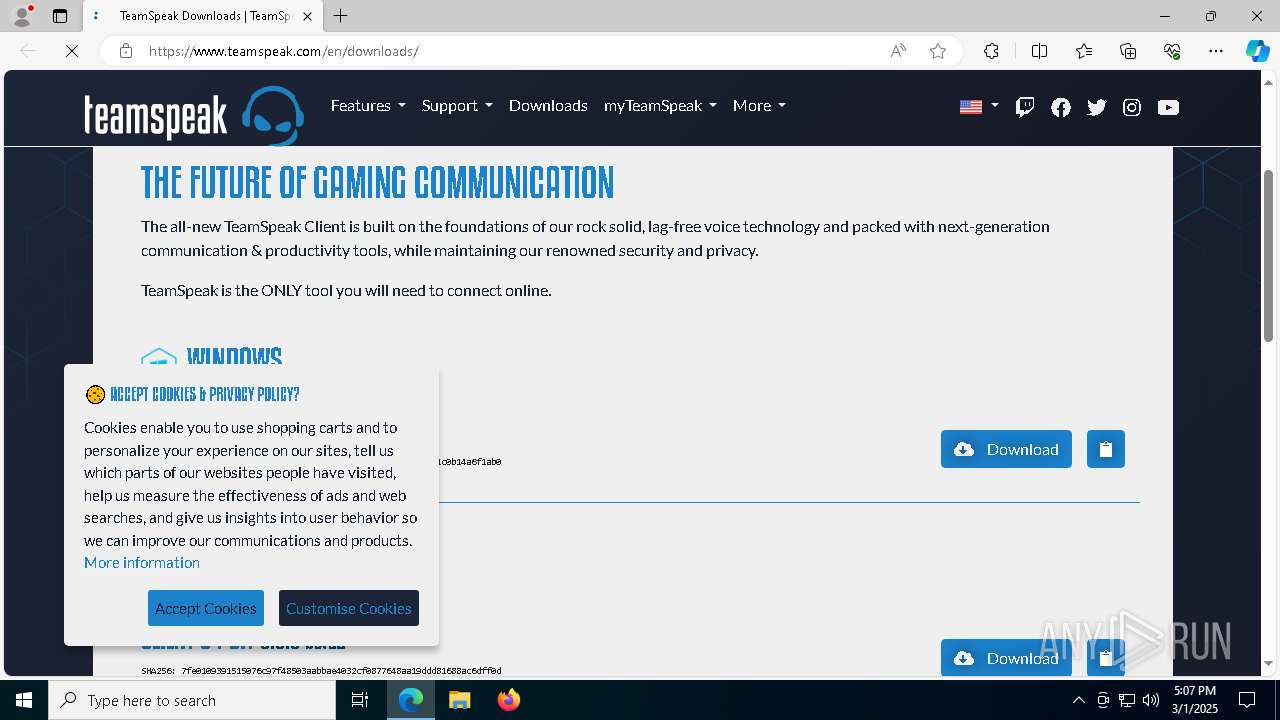Open new browser tab
Viewport: 1280px width, 720px height.
coord(341,16)
